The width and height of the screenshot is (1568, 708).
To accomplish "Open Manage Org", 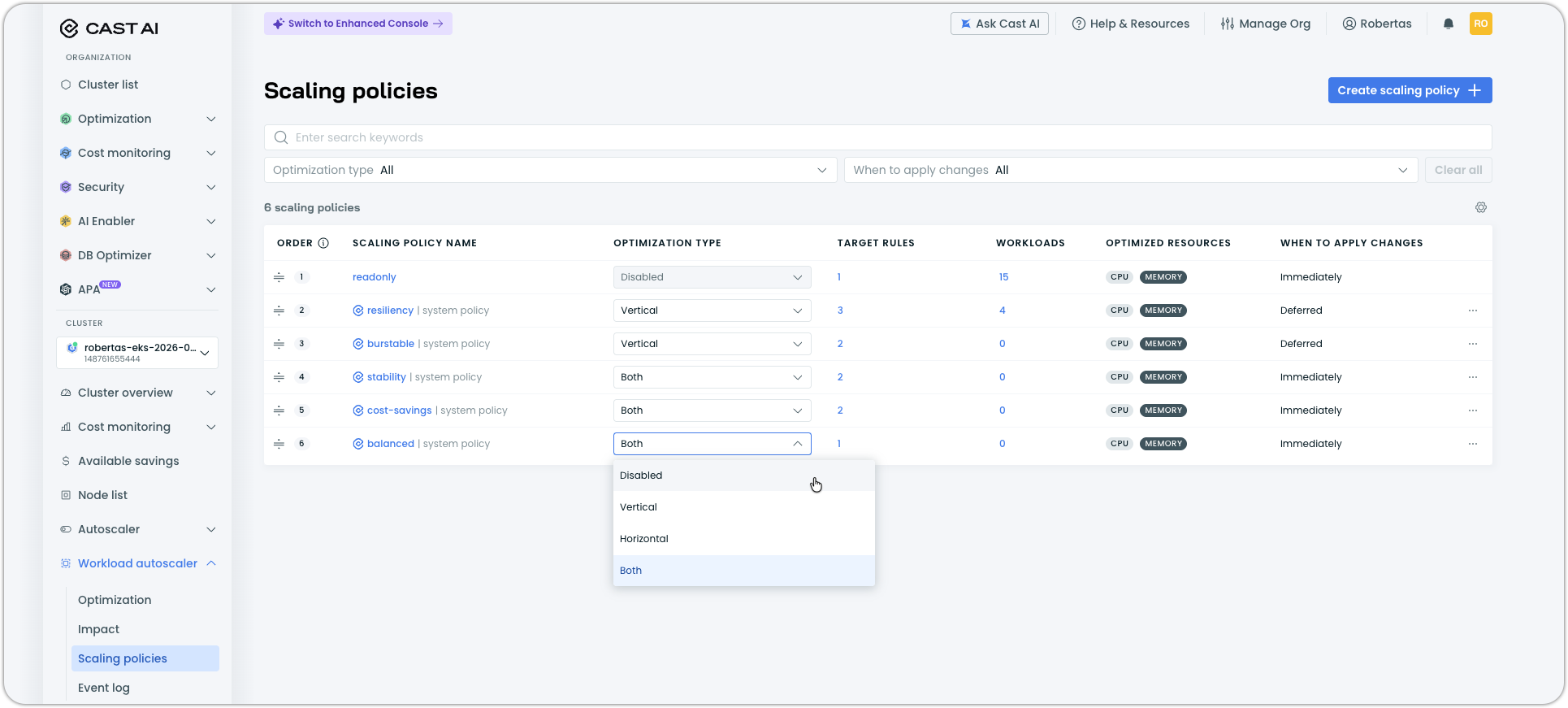I will (1266, 24).
